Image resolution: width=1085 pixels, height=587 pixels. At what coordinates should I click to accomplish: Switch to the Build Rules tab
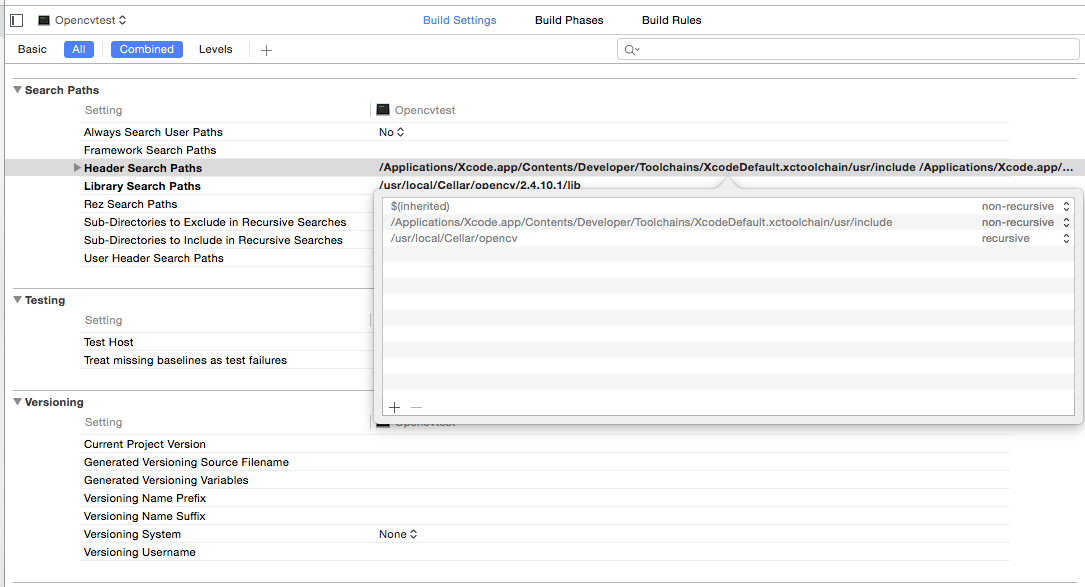pos(671,20)
